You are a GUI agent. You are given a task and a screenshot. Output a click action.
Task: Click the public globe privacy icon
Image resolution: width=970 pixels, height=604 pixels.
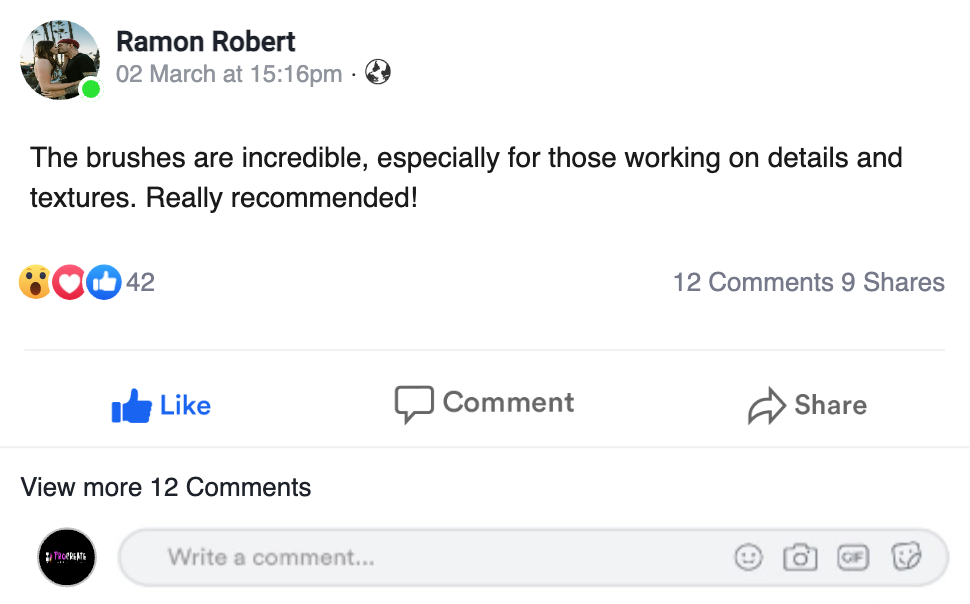coord(378,73)
